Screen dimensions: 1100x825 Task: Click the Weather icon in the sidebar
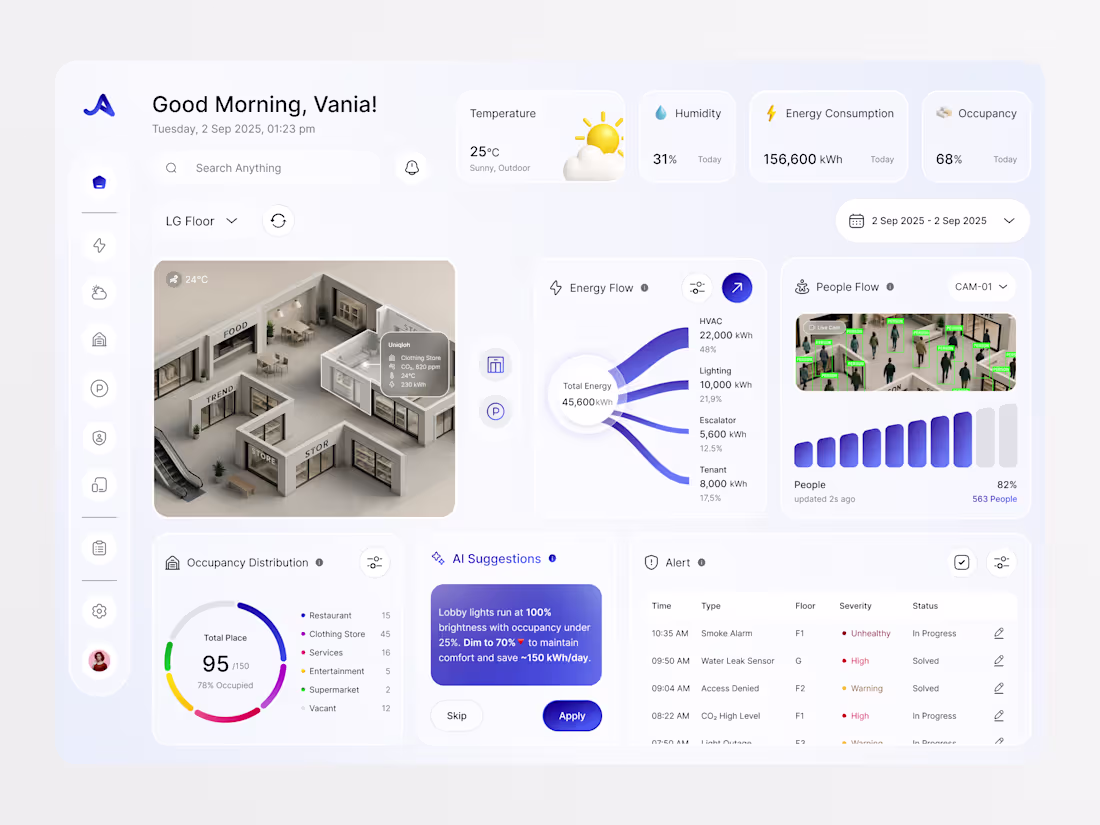[x=99, y=292]
